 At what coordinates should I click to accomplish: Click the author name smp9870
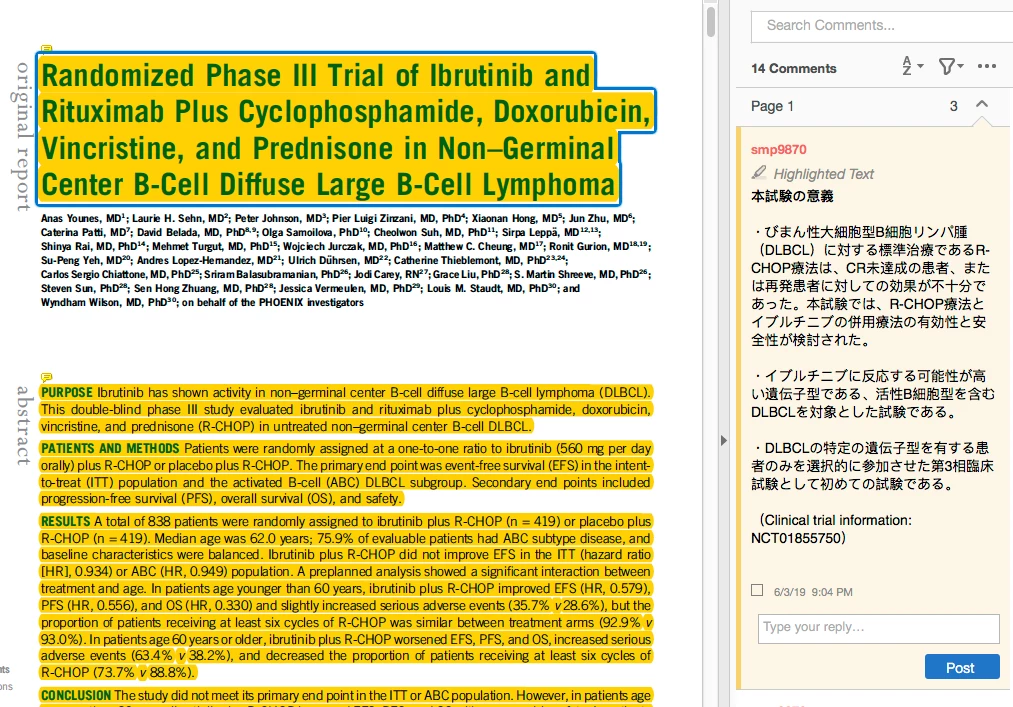(x=778, y=149)
